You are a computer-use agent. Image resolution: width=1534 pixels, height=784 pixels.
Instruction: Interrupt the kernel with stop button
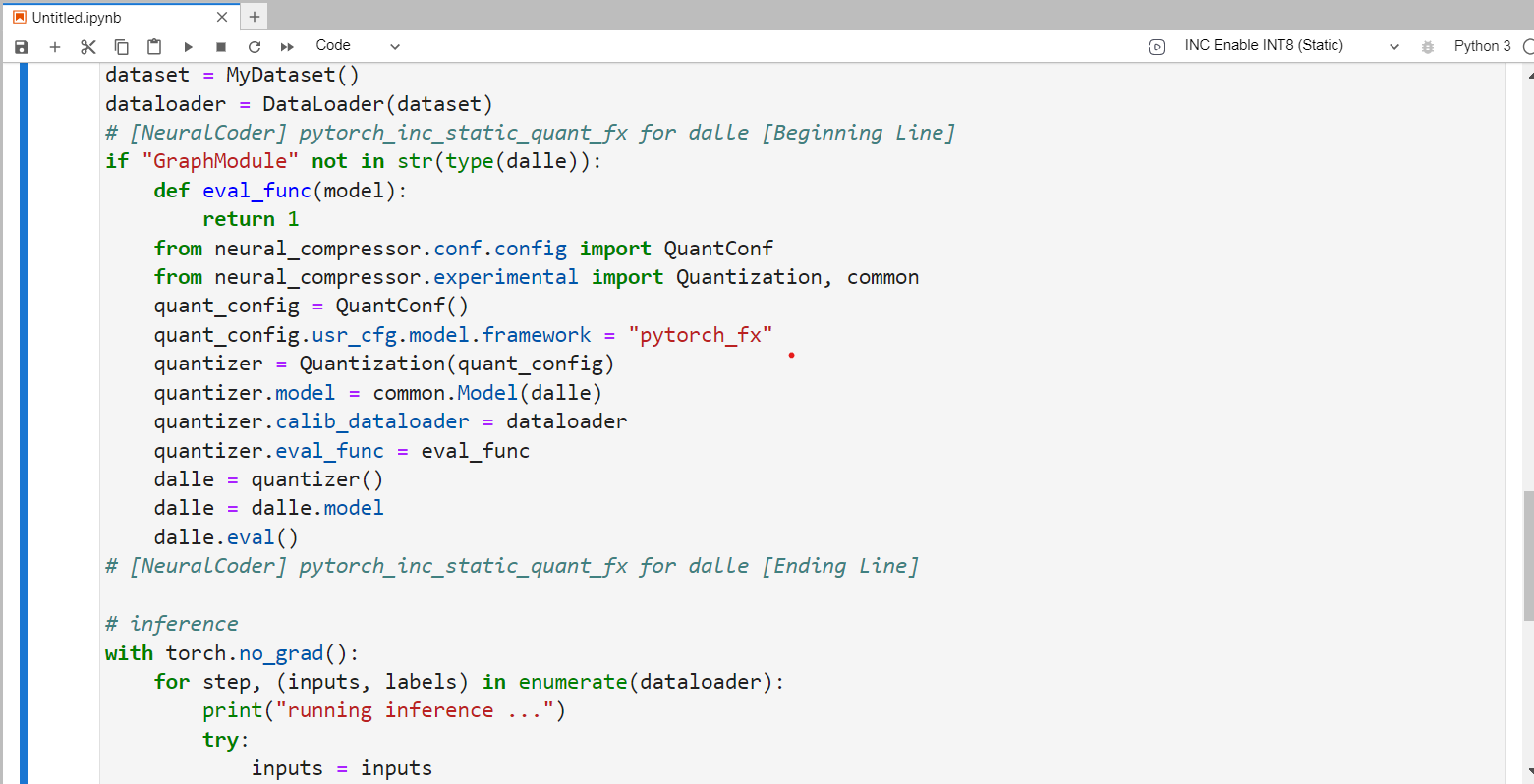pyautogui.click(x=221, y=46)
